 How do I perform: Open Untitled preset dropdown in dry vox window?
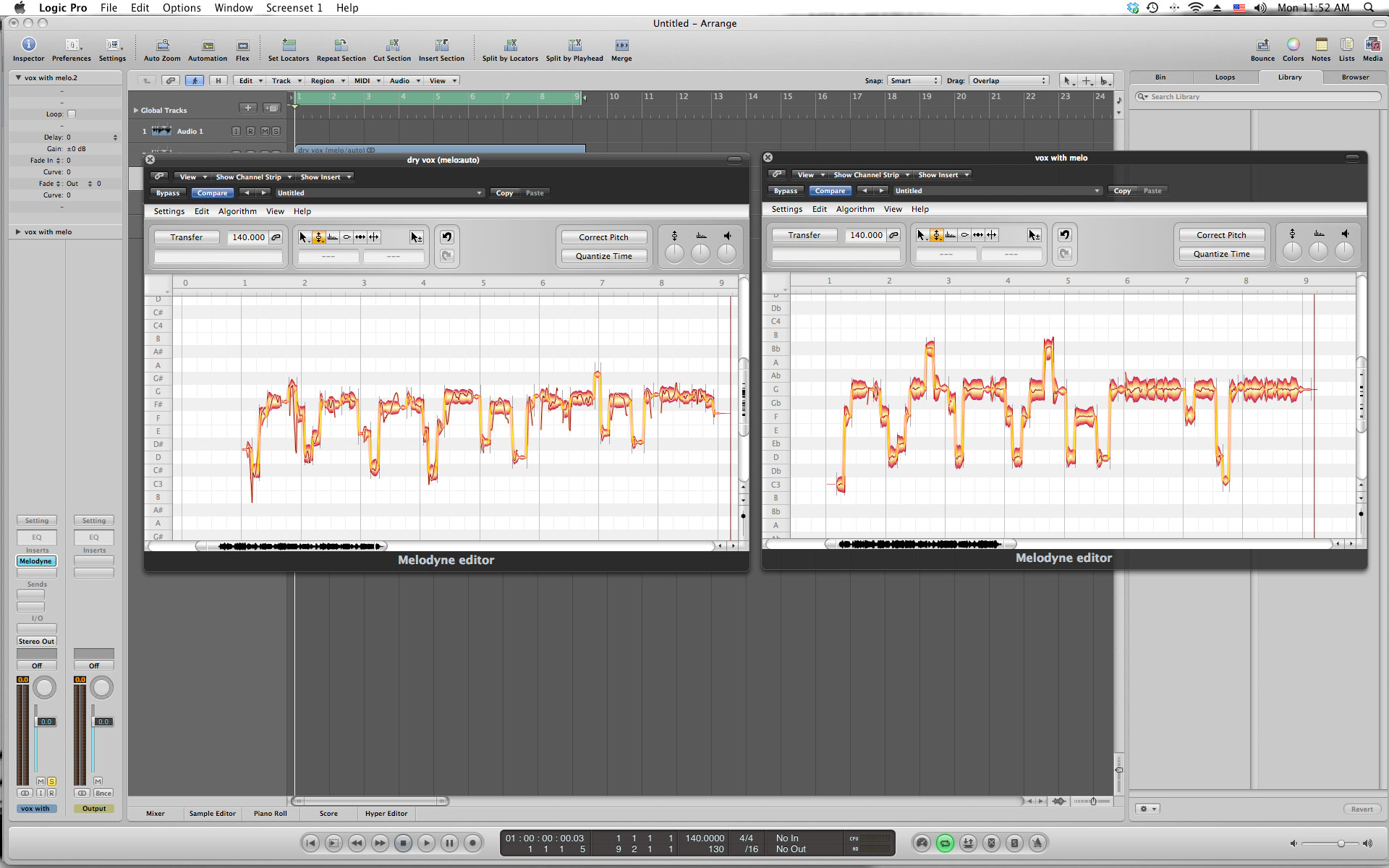pyautogui.click(x=379, y=193)
